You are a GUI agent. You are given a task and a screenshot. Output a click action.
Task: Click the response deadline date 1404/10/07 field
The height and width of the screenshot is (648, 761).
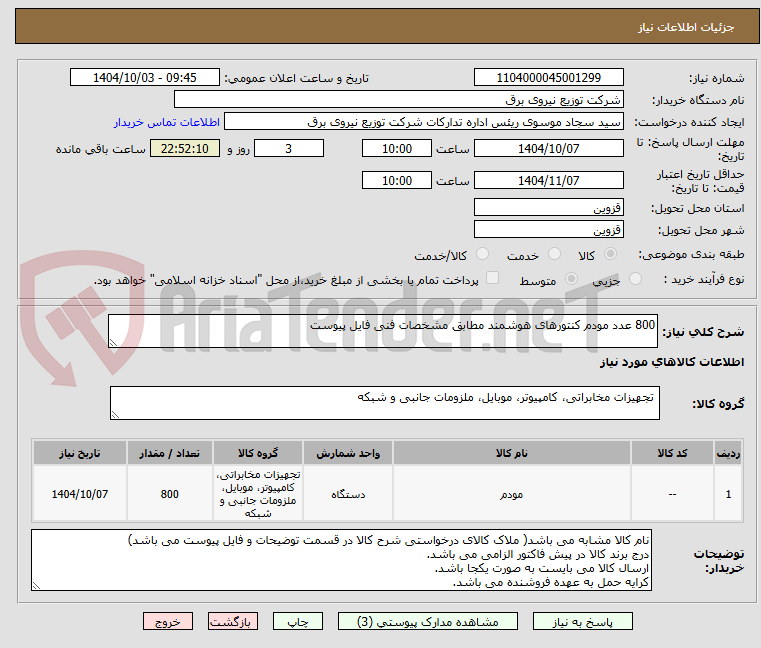pyautogui.click(x=548, y=149)
